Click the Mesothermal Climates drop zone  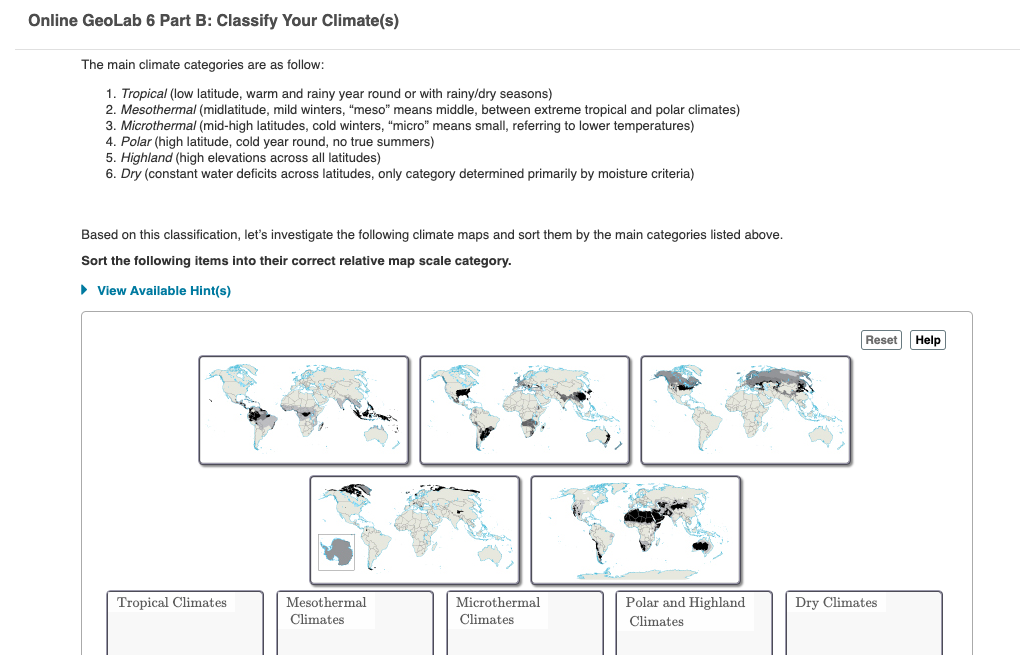coord(354,622)
